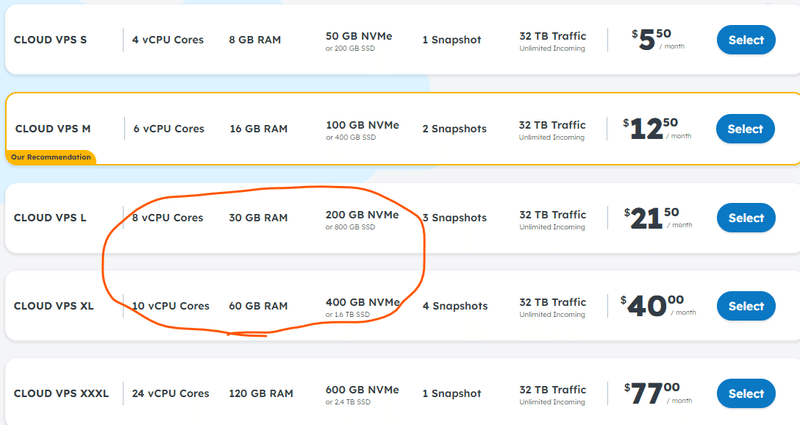Select the Cloud VPS S plan

[x=745, y=40]
